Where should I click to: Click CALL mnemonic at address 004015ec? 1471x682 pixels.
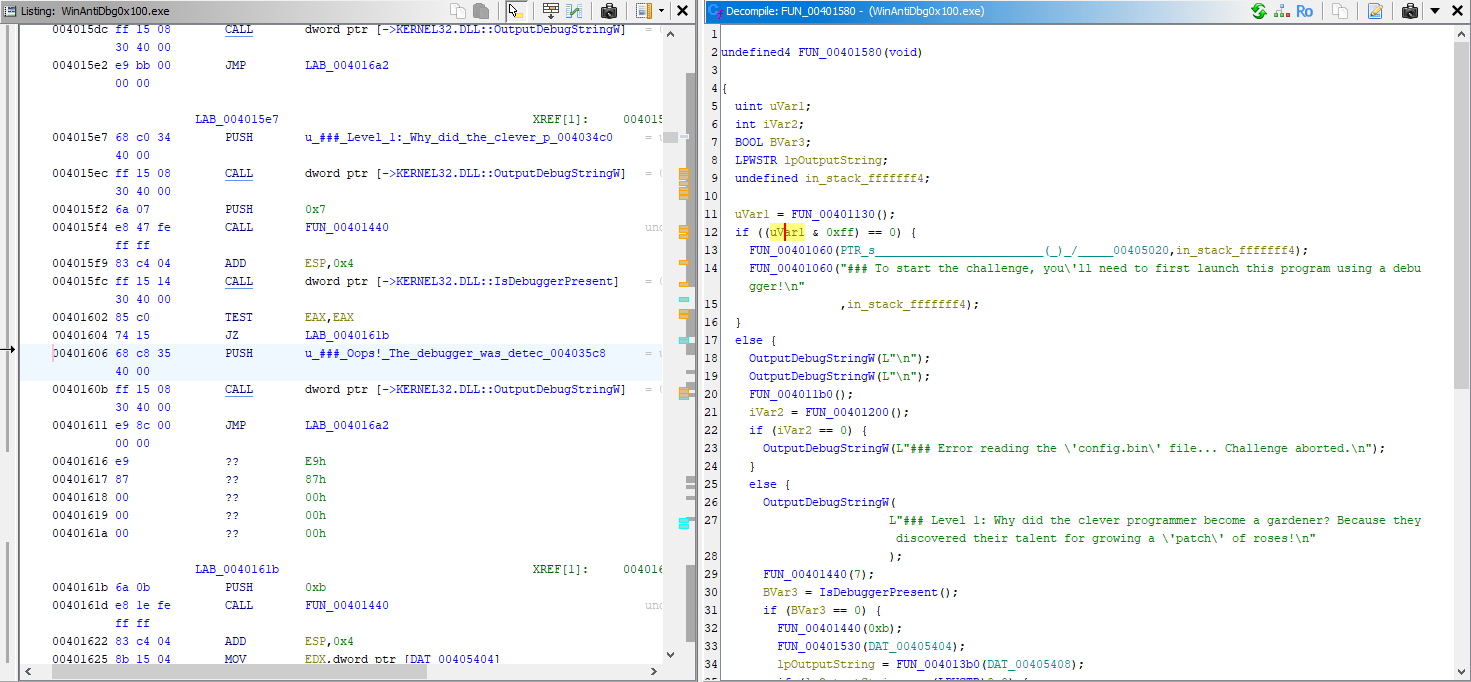tap(239, 173)
